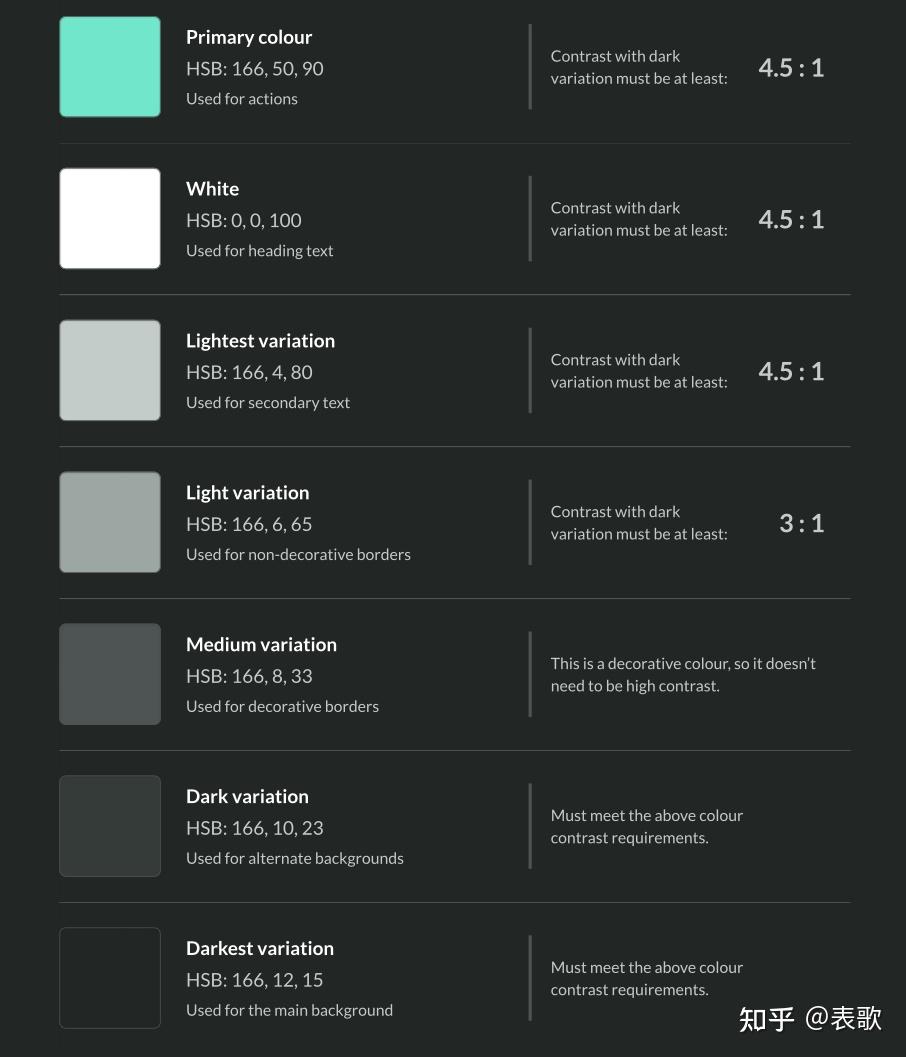The height and width of the screenshot is (1057, 906).
Task: Click the HSB: 166, 12, 15 value
Action: point(255,980)
